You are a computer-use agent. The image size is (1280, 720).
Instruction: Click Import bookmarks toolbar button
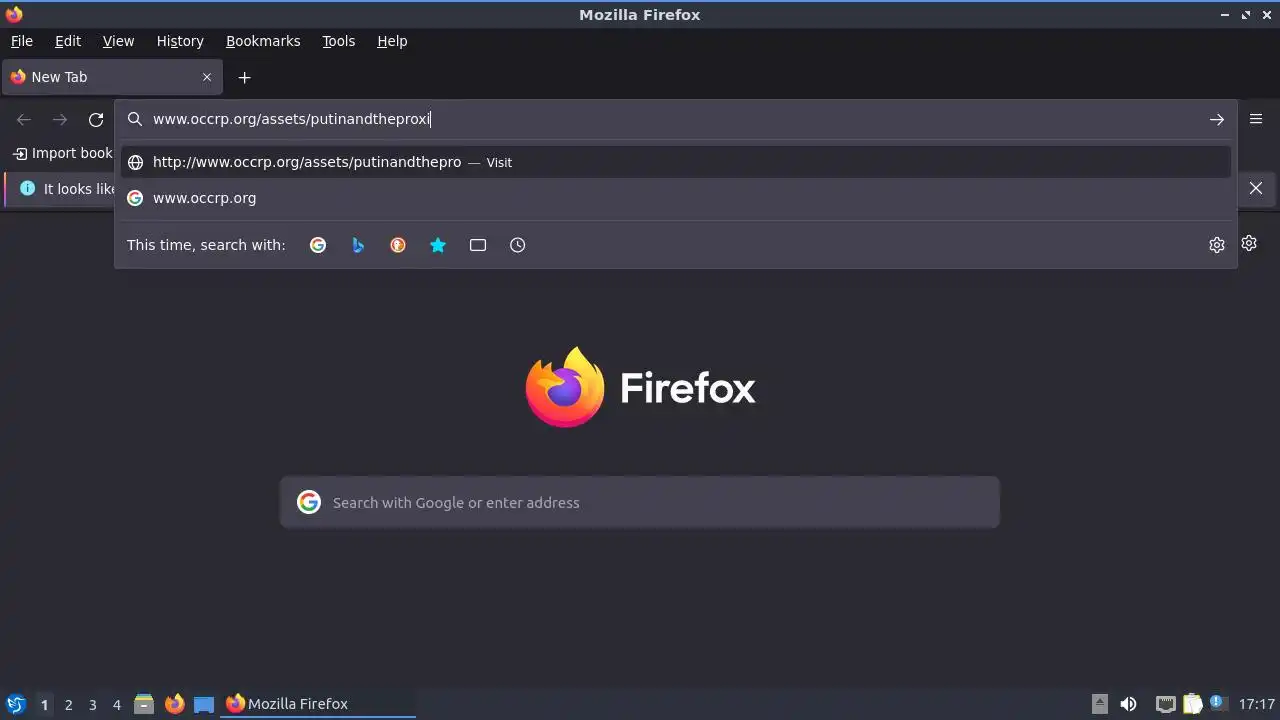[x=62, y=153]
